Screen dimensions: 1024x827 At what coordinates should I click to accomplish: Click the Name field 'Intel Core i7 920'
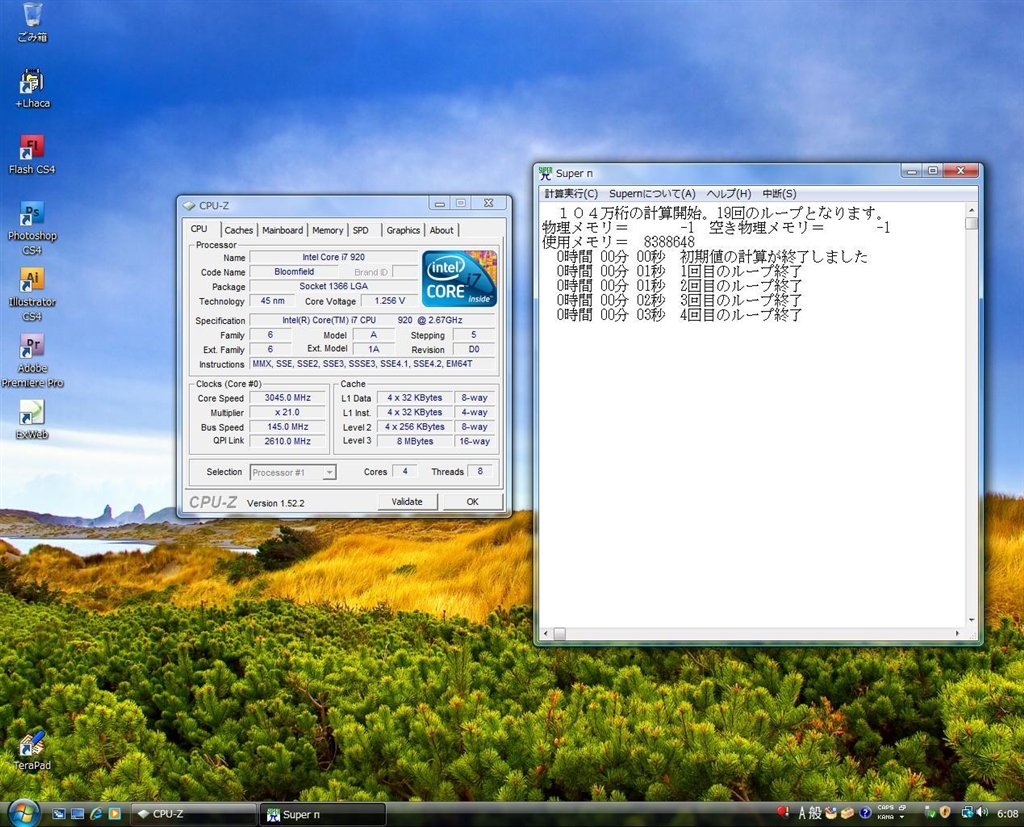(x=334, y=257)
